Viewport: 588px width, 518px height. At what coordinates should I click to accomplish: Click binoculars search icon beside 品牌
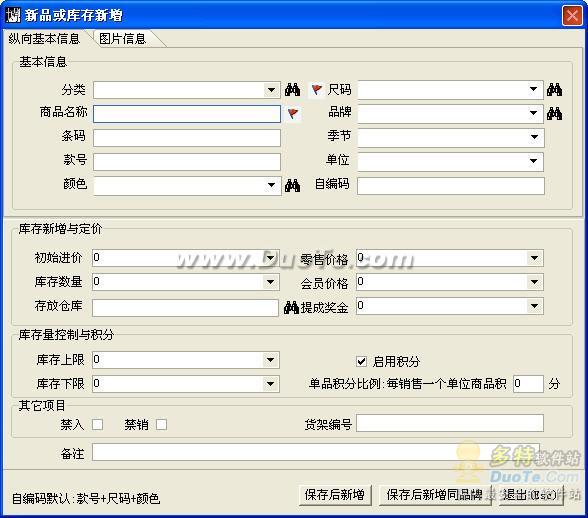(x=554, y=113)
